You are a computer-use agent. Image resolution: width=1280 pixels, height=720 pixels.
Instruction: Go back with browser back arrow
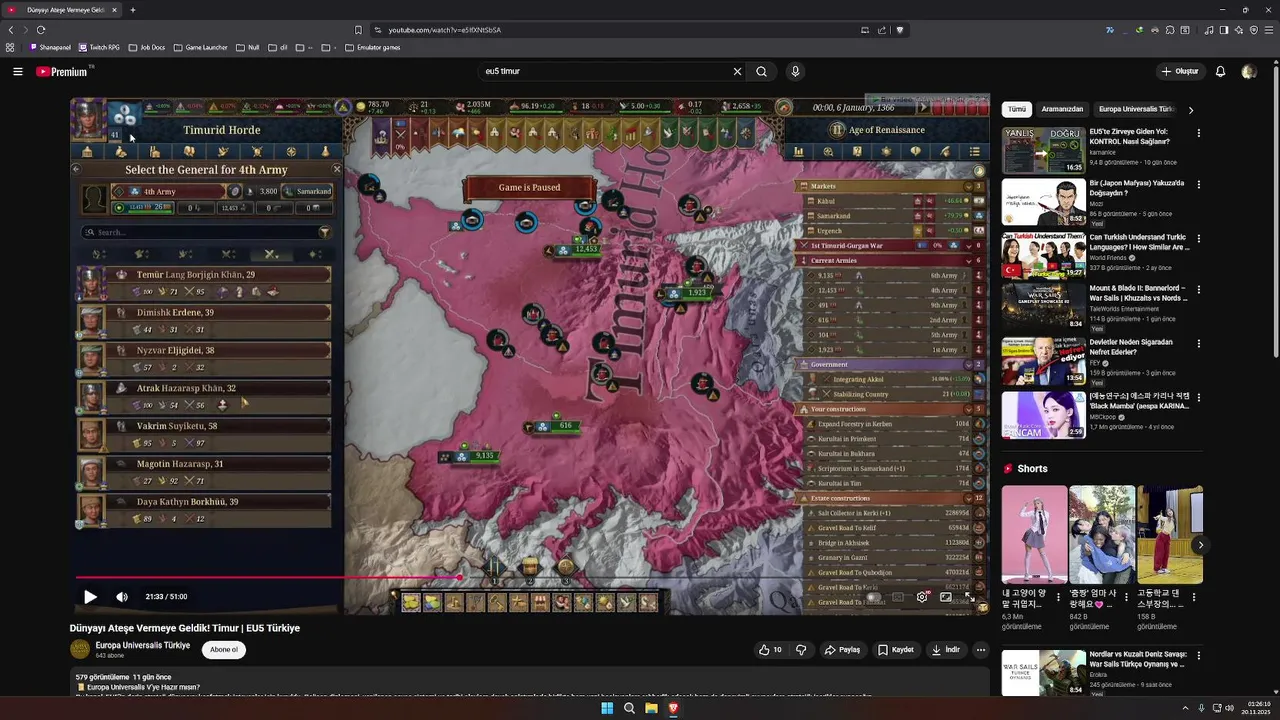[11, 30]
